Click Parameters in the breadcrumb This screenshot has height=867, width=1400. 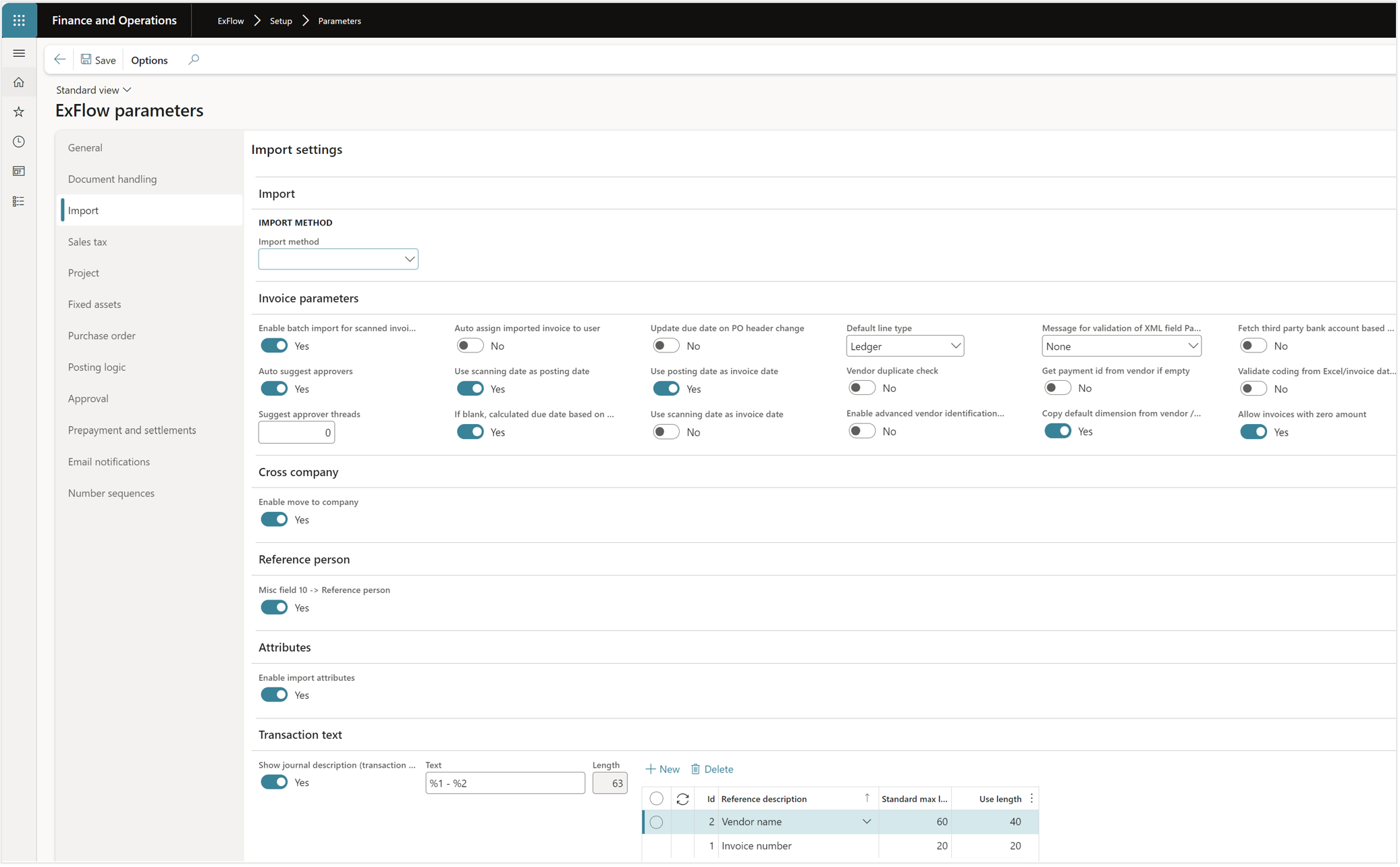click(x=340, y=21)
